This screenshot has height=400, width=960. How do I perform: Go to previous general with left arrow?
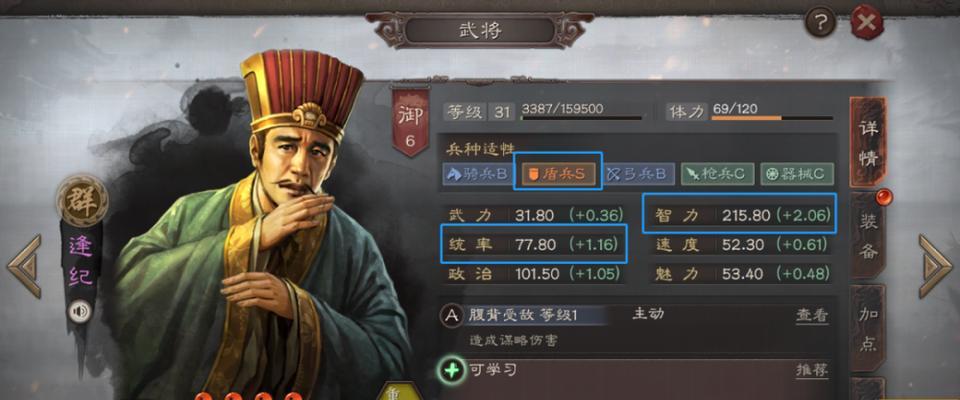point(24,266)
